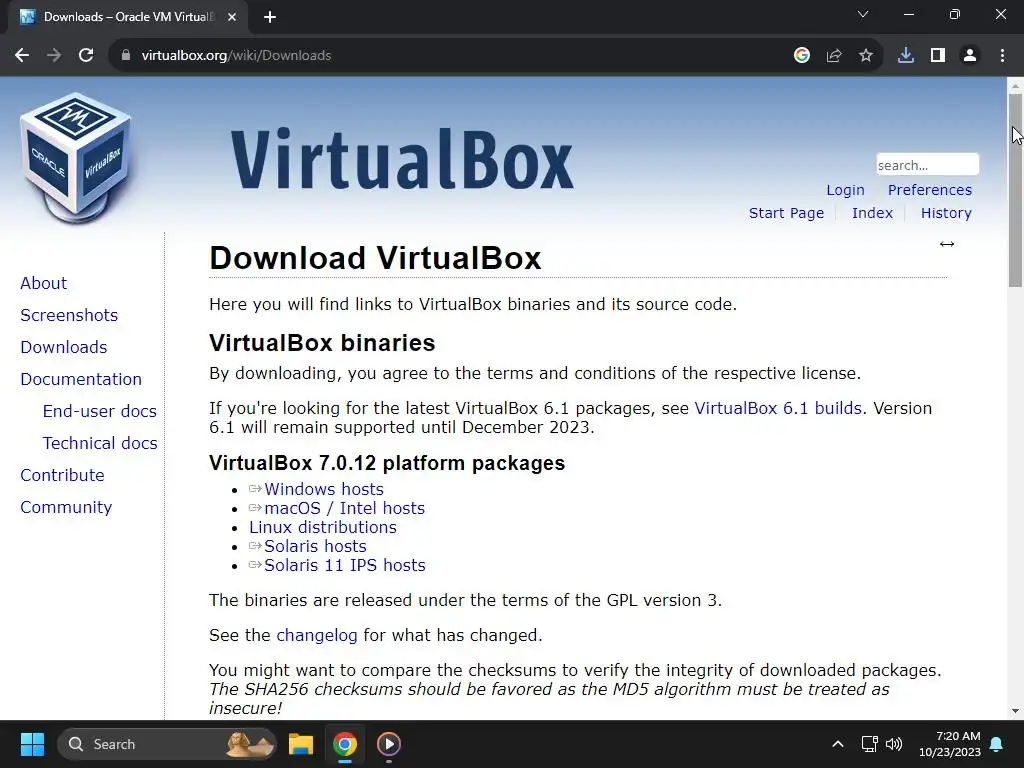
Task: Reload the page with refresh icon
Action: point(86,56)
